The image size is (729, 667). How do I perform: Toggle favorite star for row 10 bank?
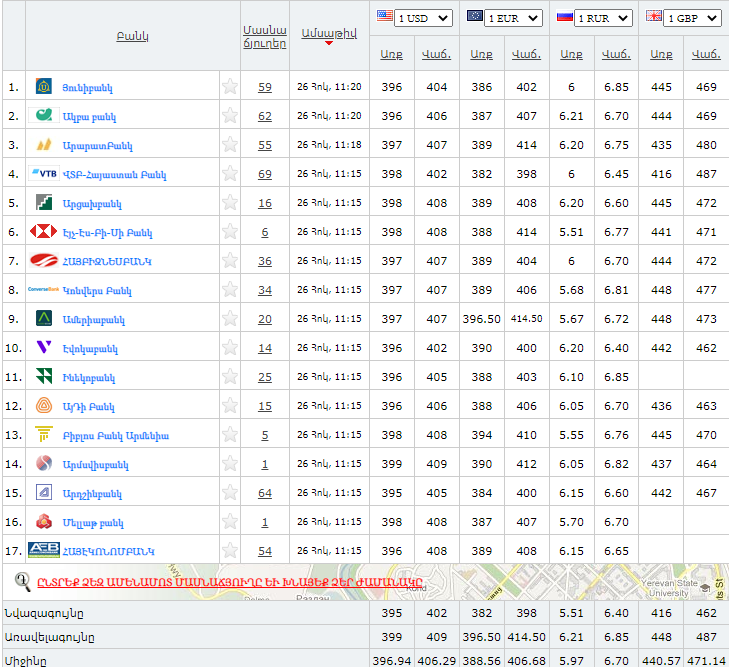coord(230,347)
